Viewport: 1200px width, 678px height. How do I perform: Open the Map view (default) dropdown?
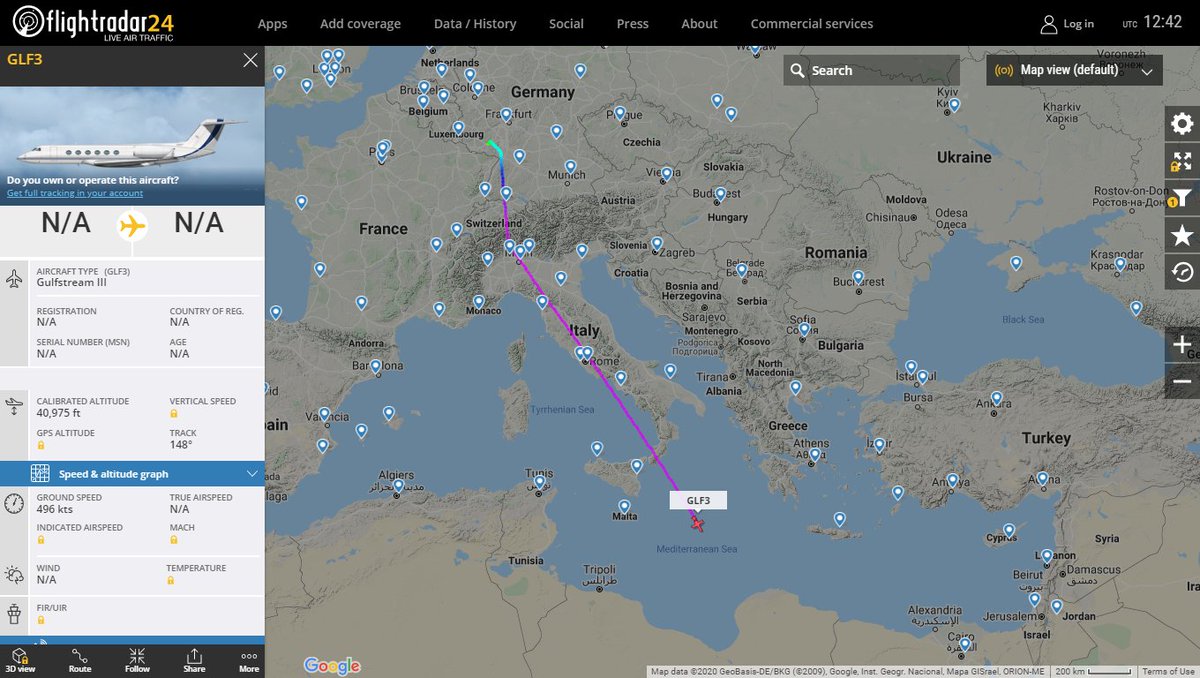tap(1075, 70)
